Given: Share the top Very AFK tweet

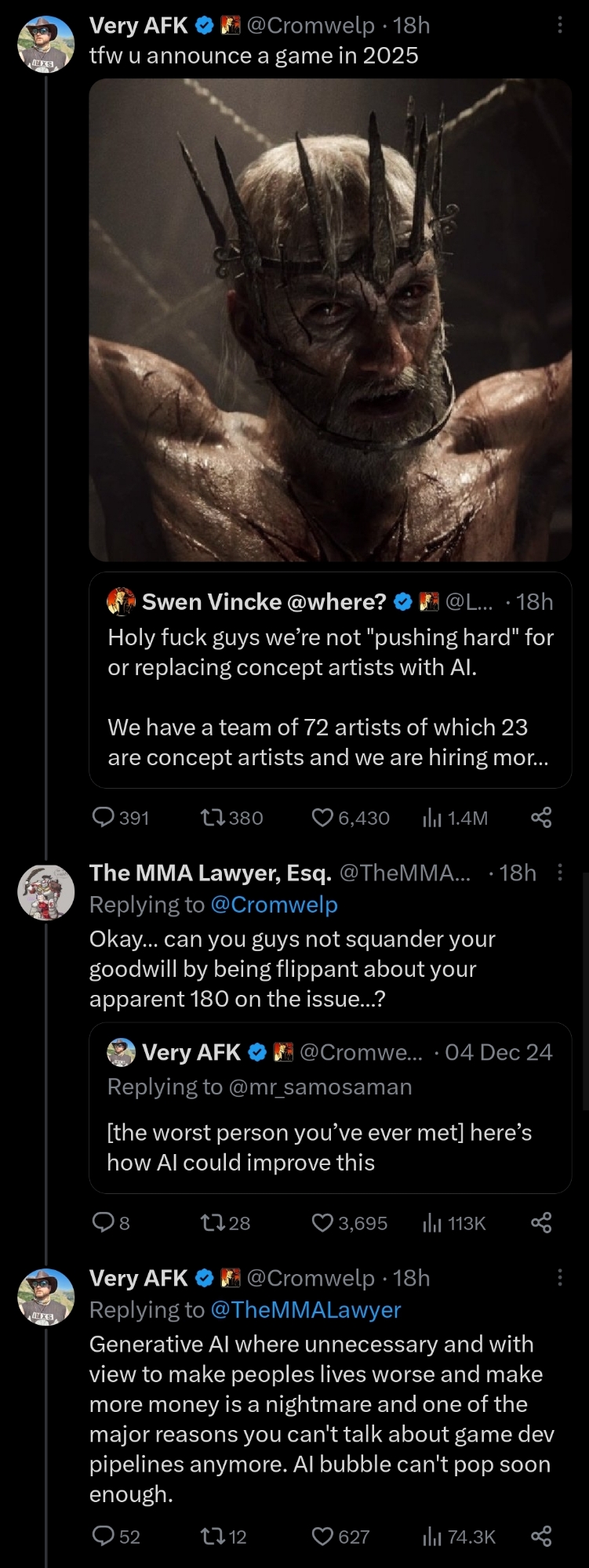Looking at the screenshot, I should click(541, 818).
